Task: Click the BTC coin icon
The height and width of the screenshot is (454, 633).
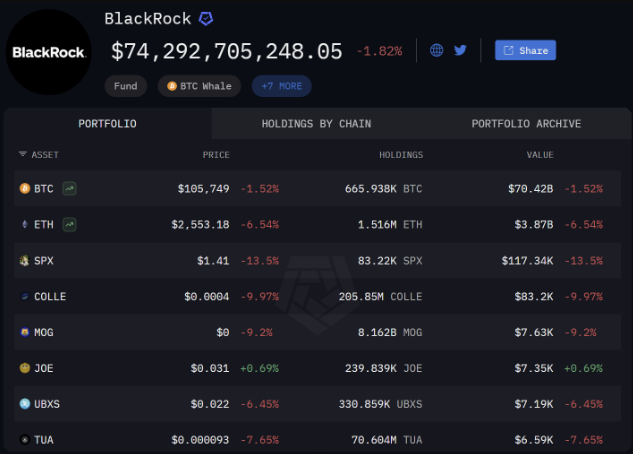Action: pos(24,188)
